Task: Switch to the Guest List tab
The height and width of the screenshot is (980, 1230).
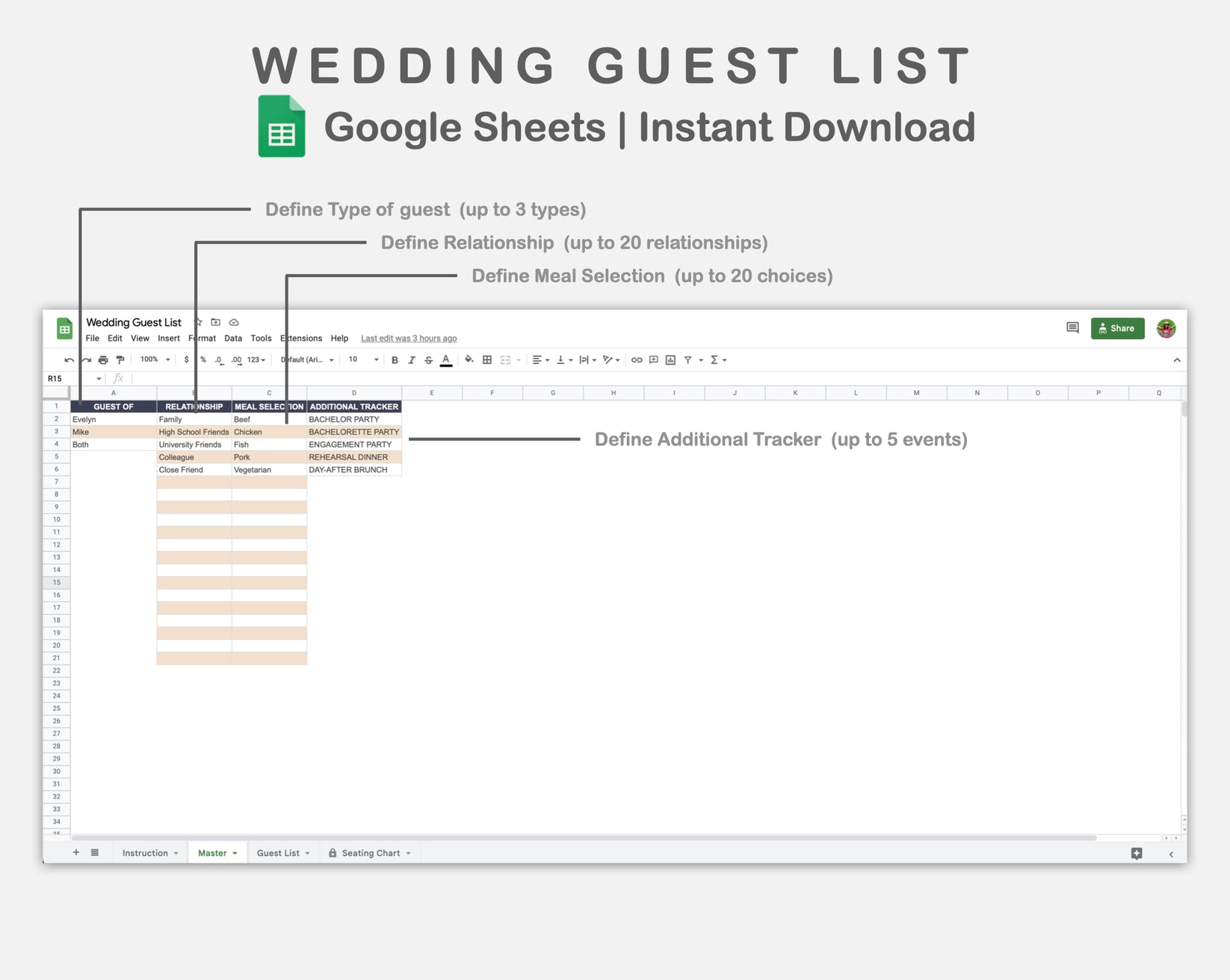Action: tap(277, 852)
